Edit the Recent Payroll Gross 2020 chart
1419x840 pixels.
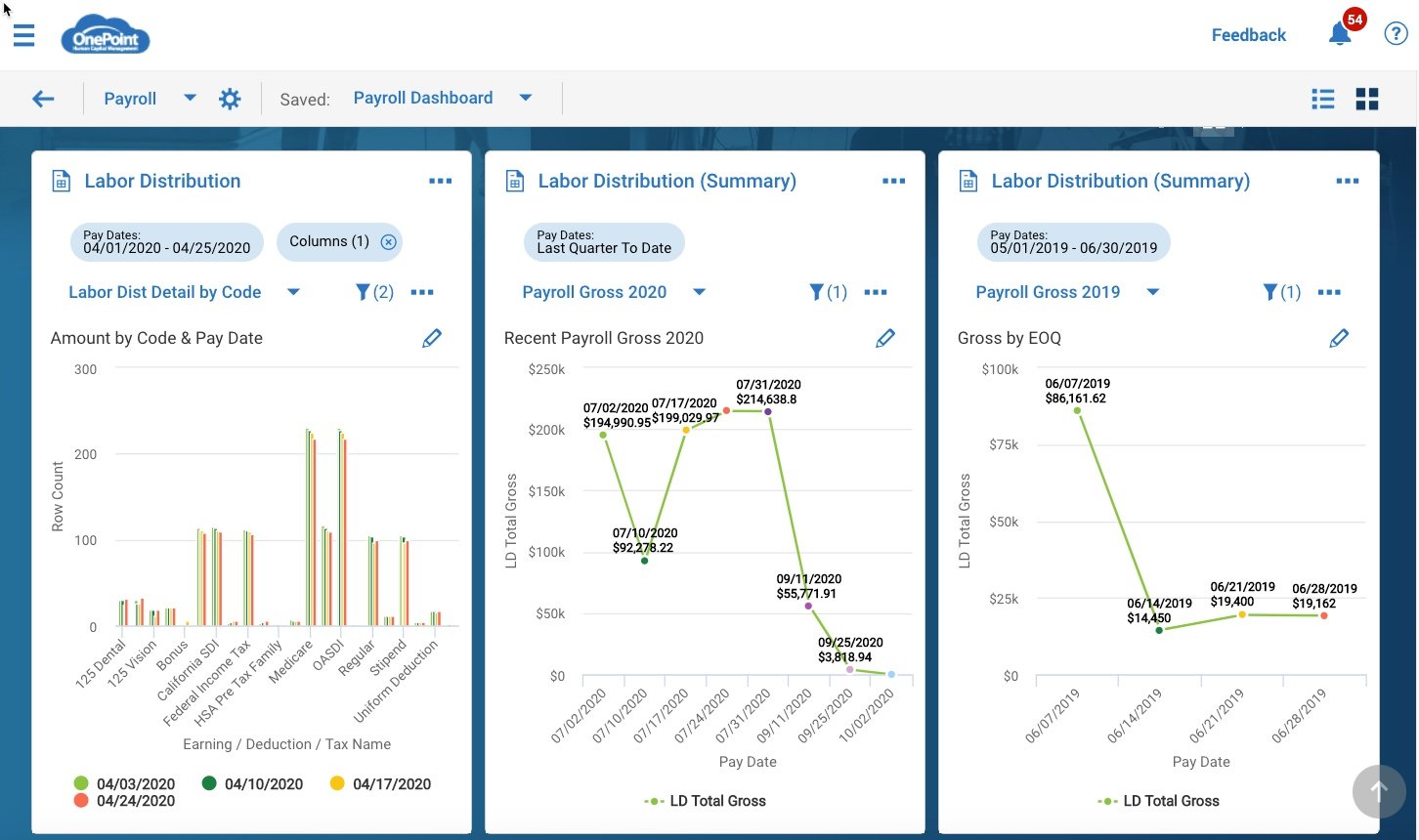(x=885, y=338)
